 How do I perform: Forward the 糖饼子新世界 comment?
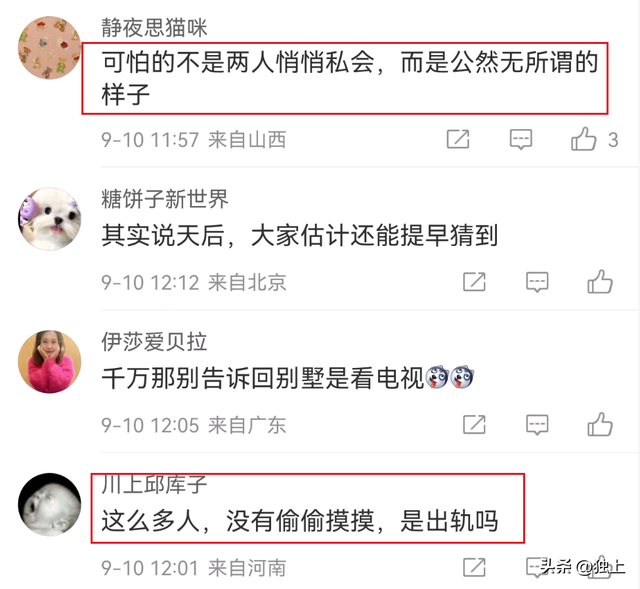click(474, 282)
